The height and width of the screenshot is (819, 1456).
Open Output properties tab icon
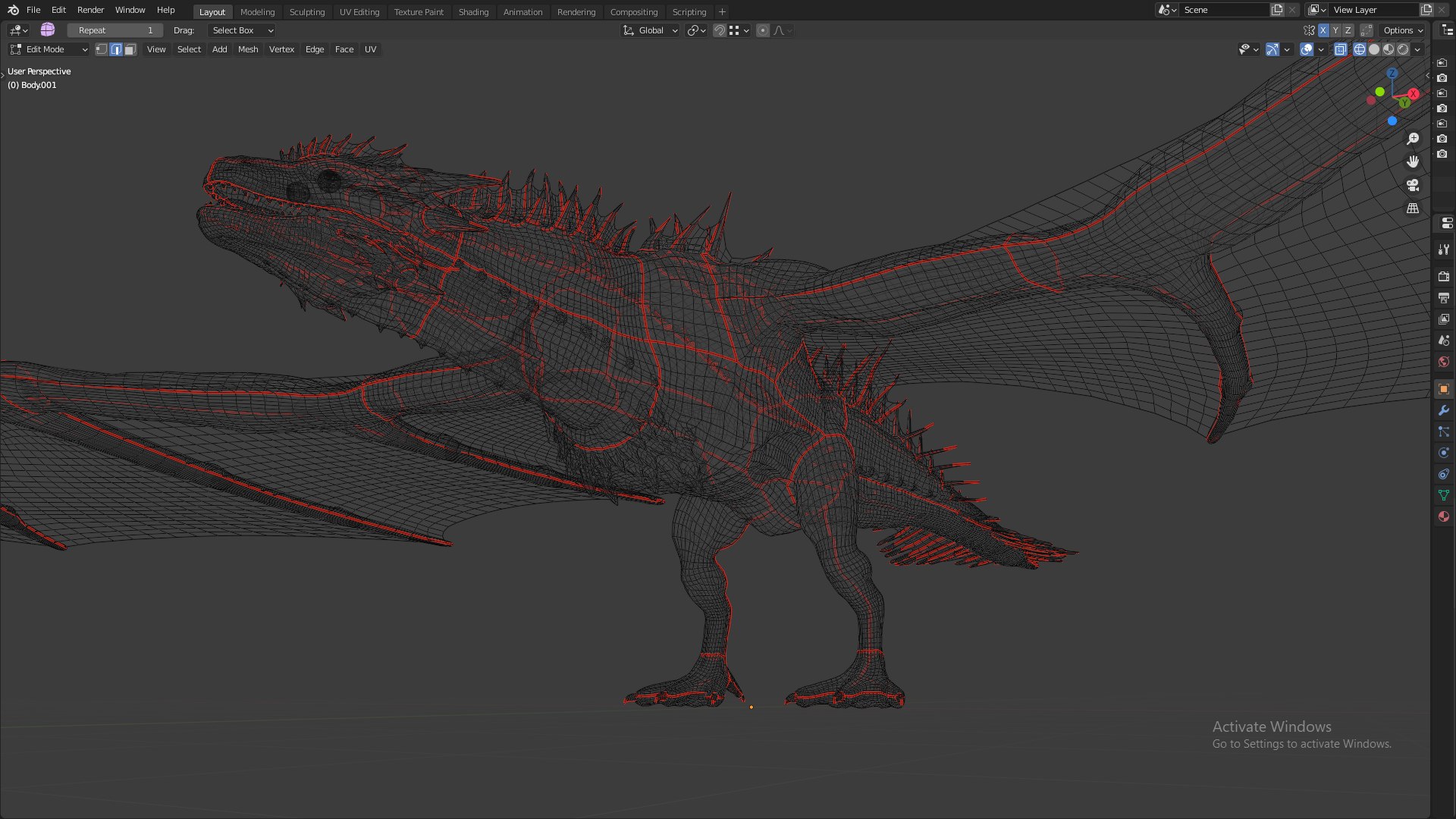(x=1444, y=298)
